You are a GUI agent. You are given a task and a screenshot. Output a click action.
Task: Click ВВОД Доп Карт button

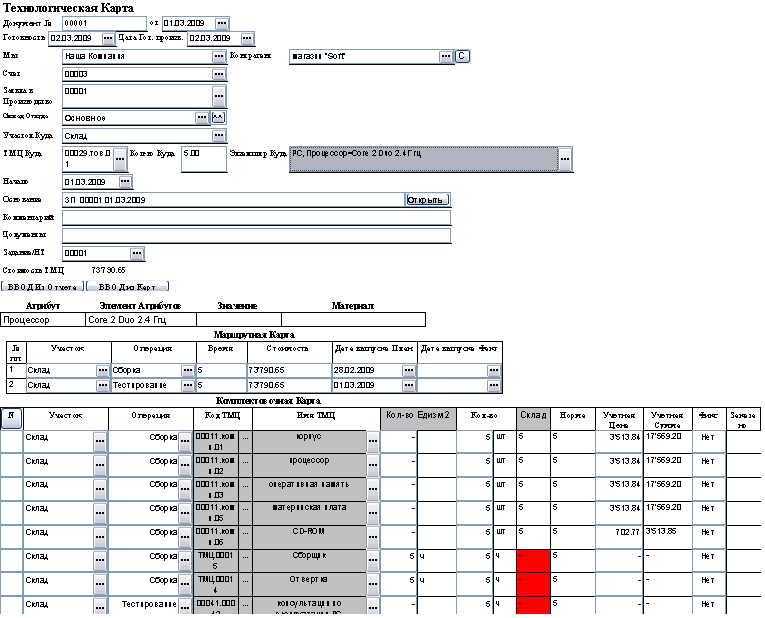click(127, 287)
